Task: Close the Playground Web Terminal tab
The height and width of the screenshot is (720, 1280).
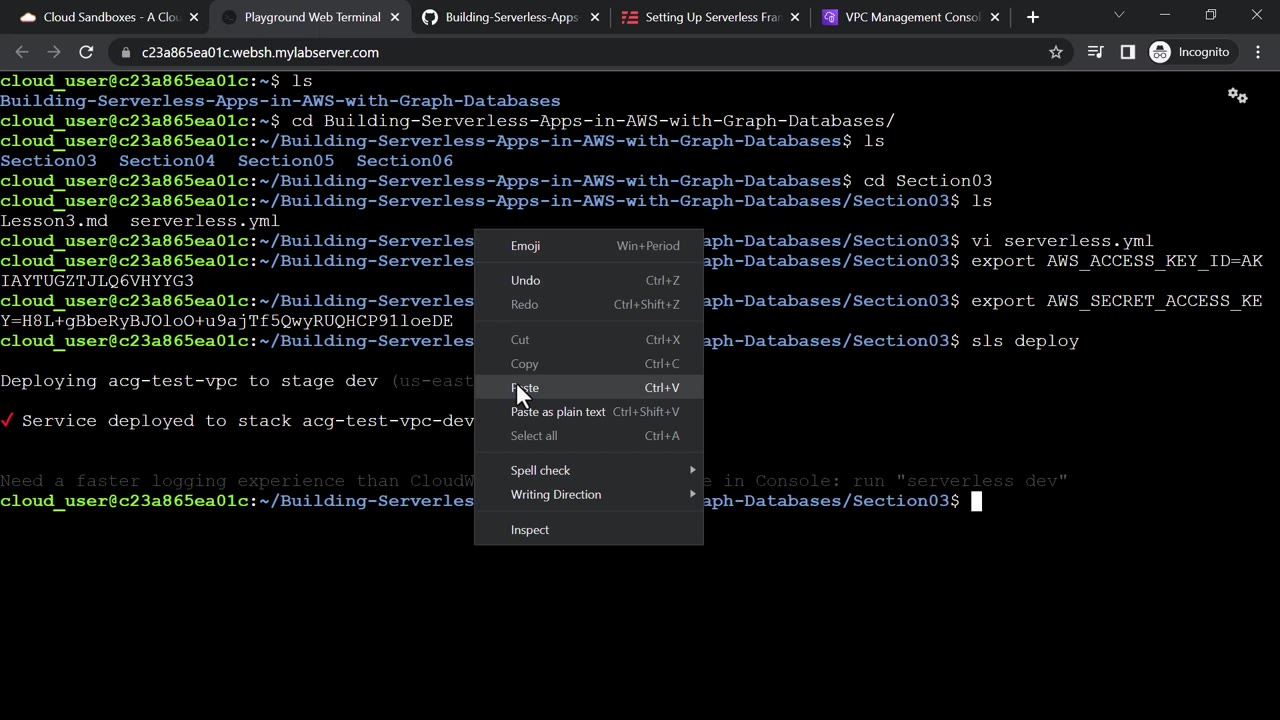Action: click(x=394, y=17)
